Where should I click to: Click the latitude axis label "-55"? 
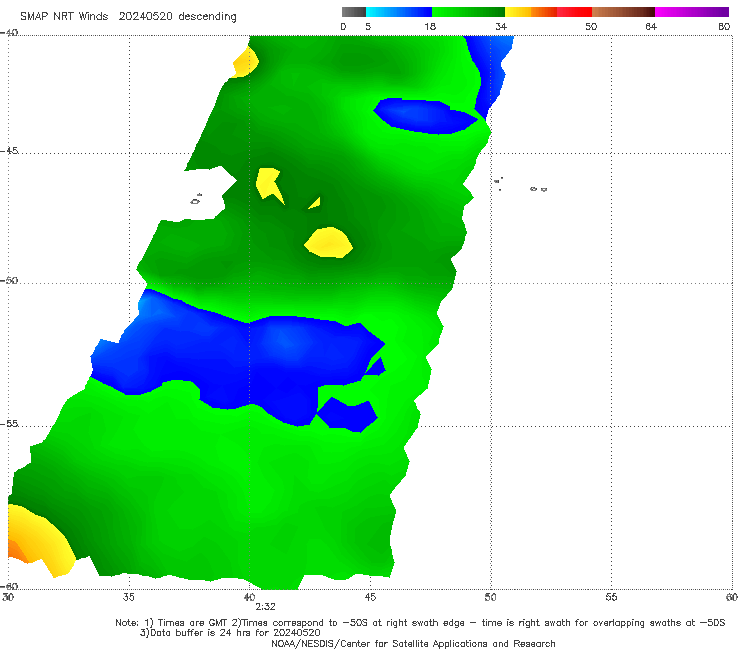click(9, 423)
